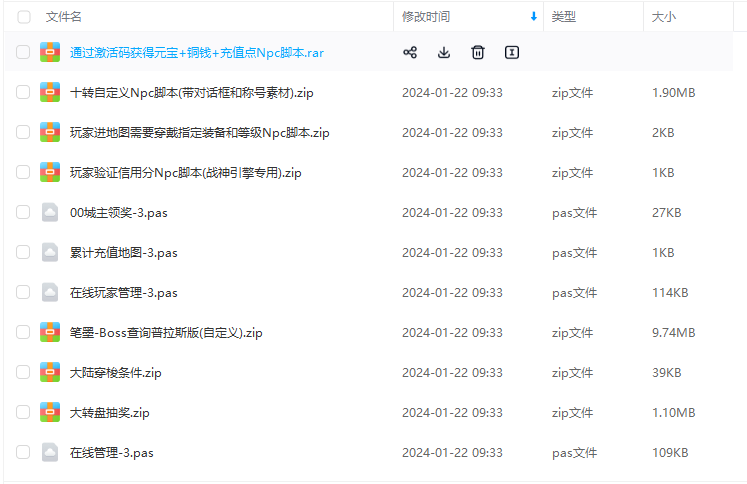Check the box for 累计充值地图-3.pas
This screenshot has width=747, height=484.
(x=23, y=252)
